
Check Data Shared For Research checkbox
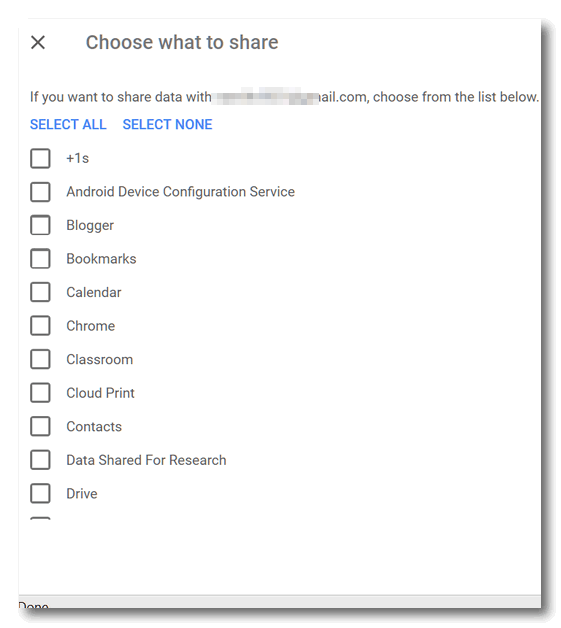tap(40, 460)
